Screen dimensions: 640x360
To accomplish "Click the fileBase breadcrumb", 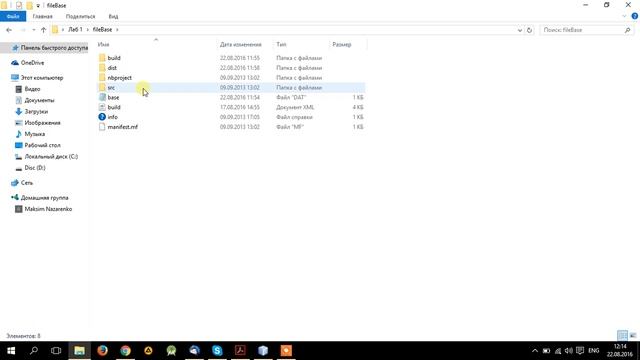I will pos(102,30).
